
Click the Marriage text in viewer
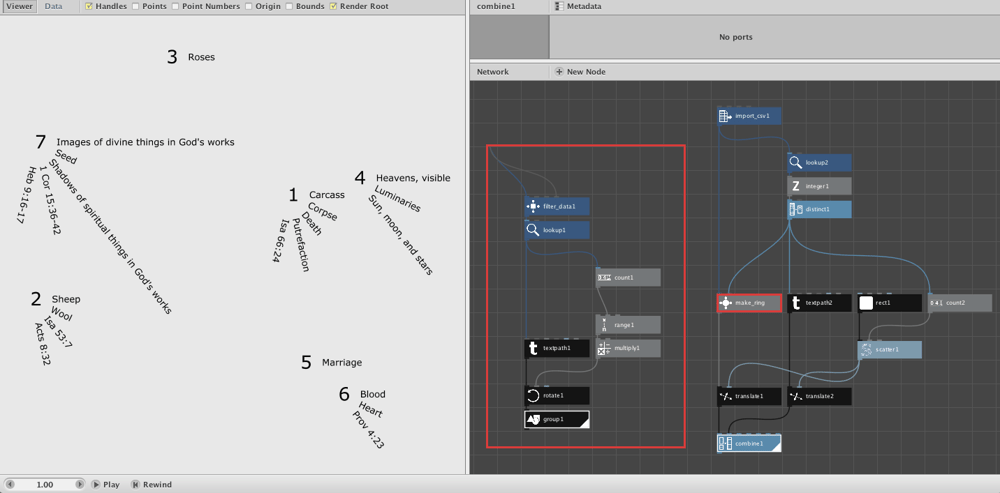click(342, 362)
